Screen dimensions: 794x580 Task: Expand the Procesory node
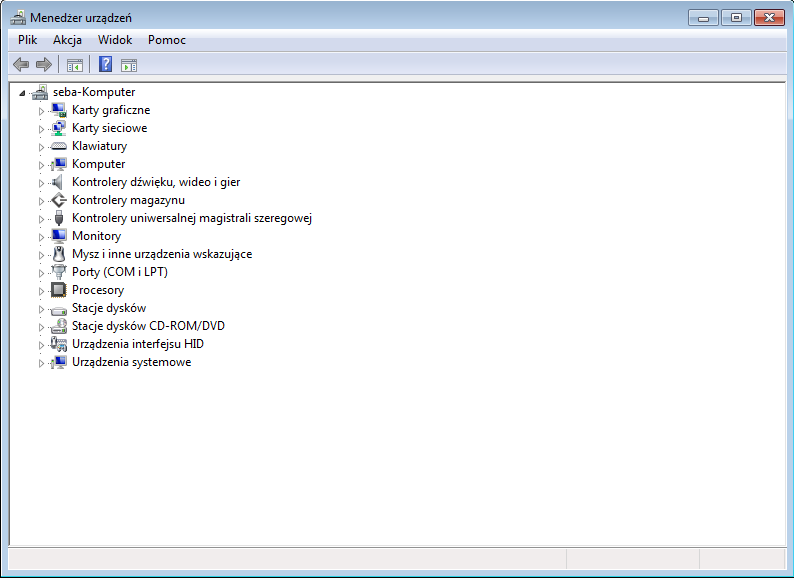tap(42, 291)
